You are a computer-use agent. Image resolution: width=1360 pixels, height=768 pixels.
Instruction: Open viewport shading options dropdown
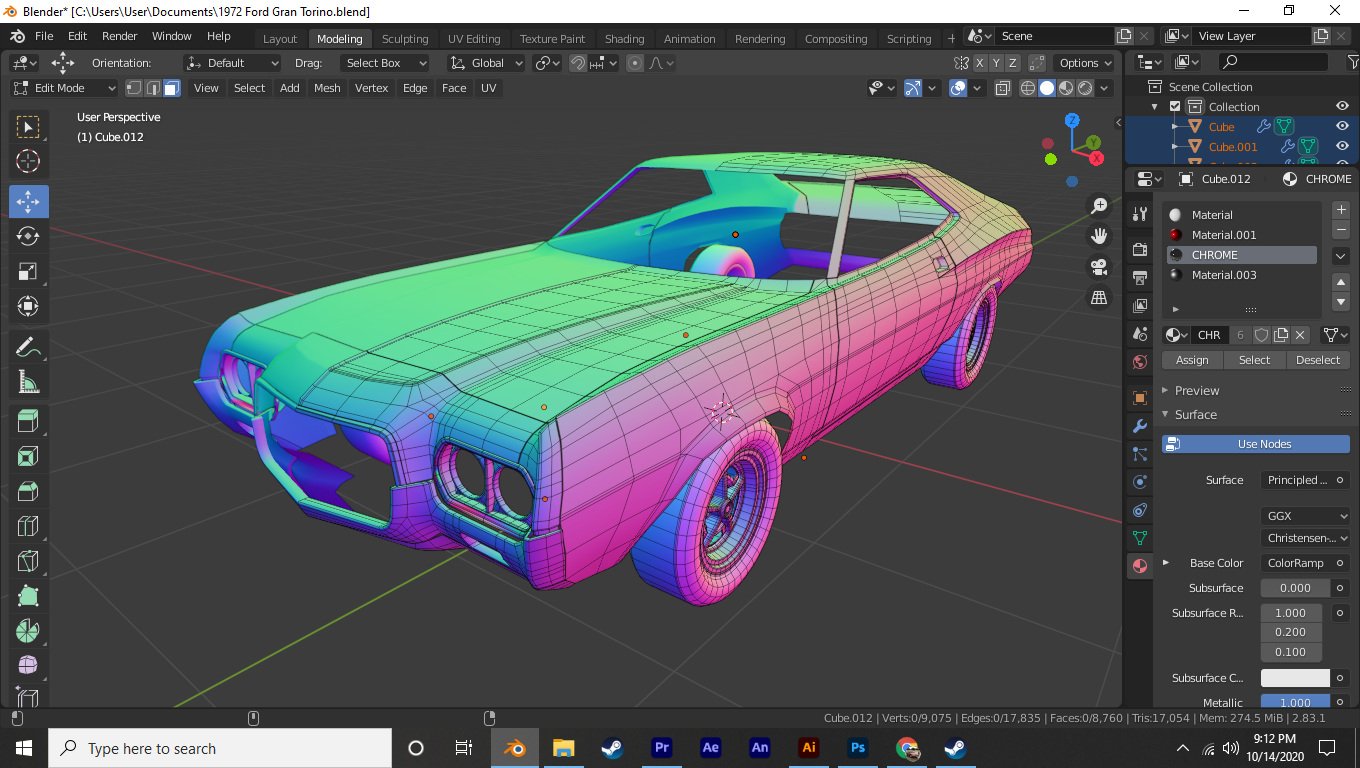(x=1105, y=88)
